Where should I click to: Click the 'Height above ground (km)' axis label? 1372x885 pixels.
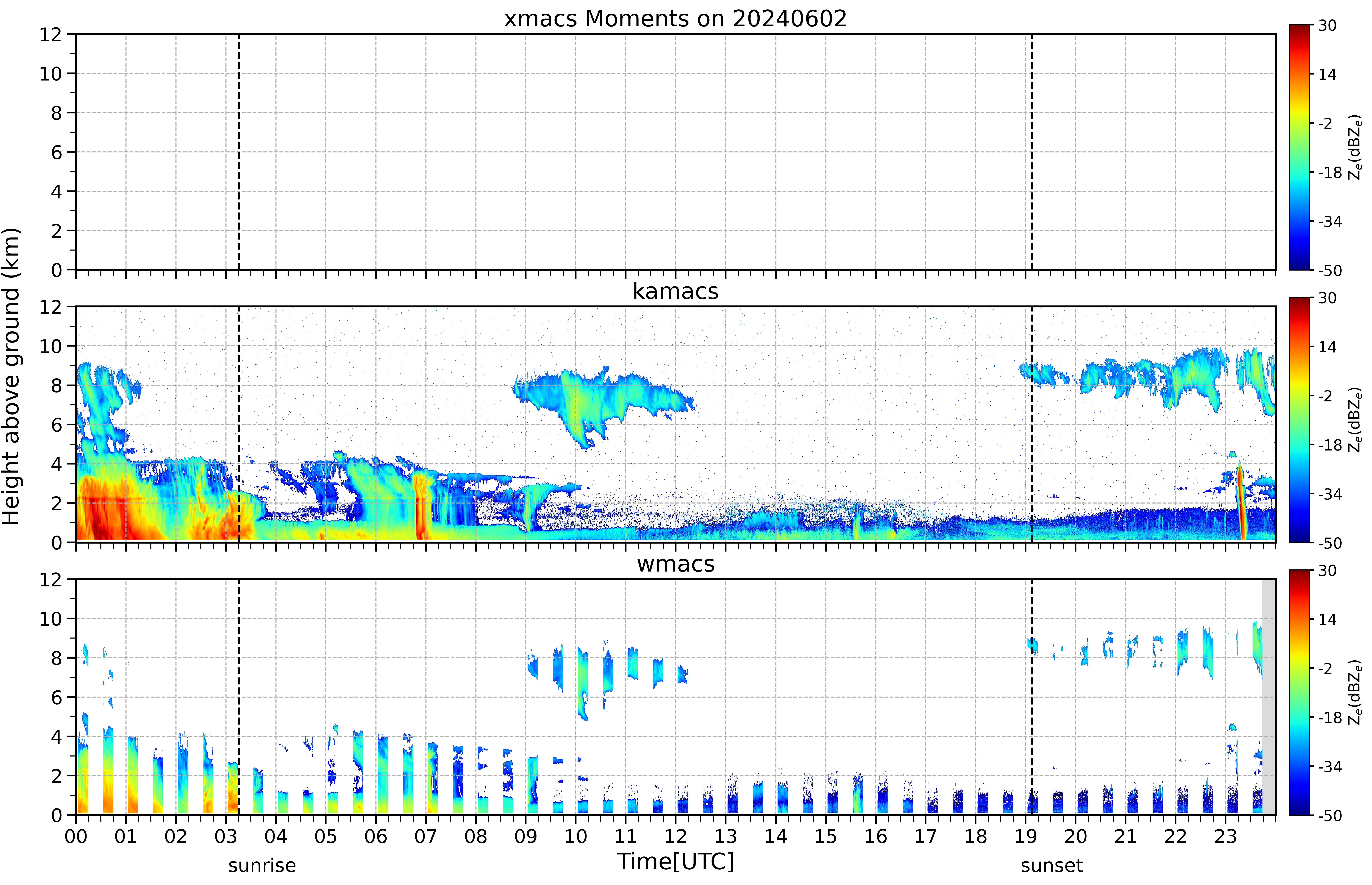pyautogui.click(x=11, y=376)
